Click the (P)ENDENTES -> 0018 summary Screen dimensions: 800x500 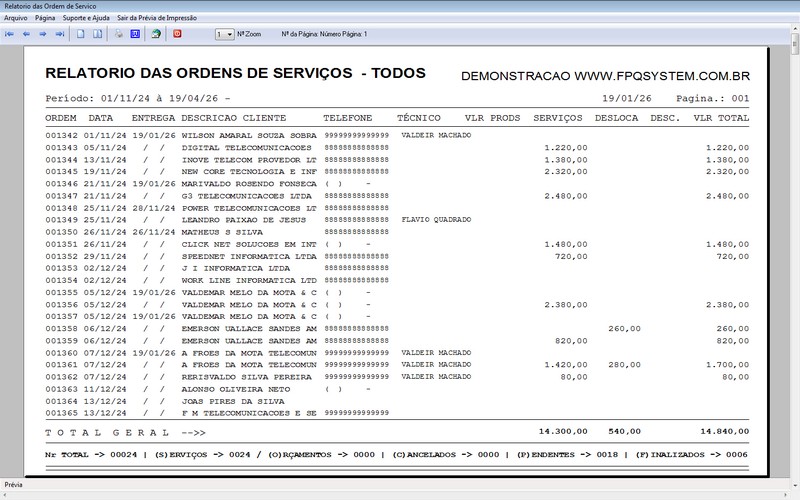567,455
